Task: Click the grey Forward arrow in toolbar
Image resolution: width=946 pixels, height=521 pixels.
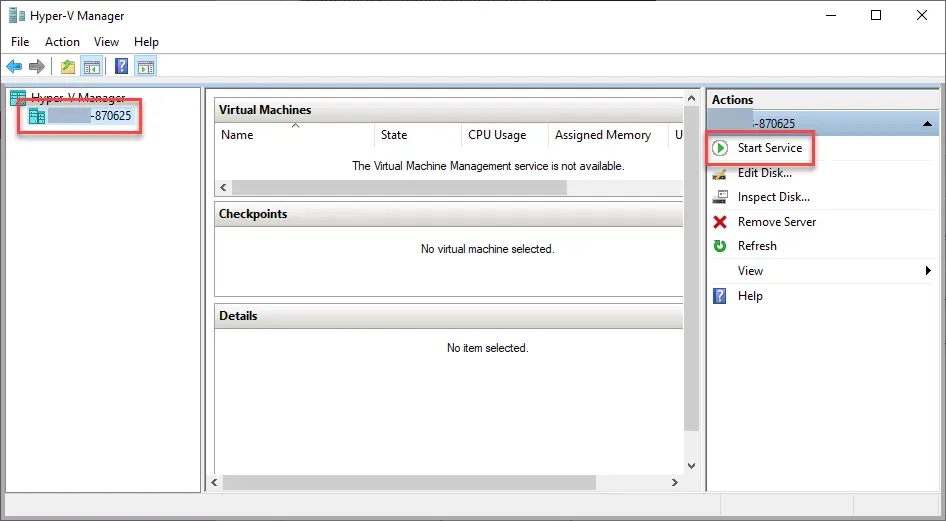Action: [37, 66]
